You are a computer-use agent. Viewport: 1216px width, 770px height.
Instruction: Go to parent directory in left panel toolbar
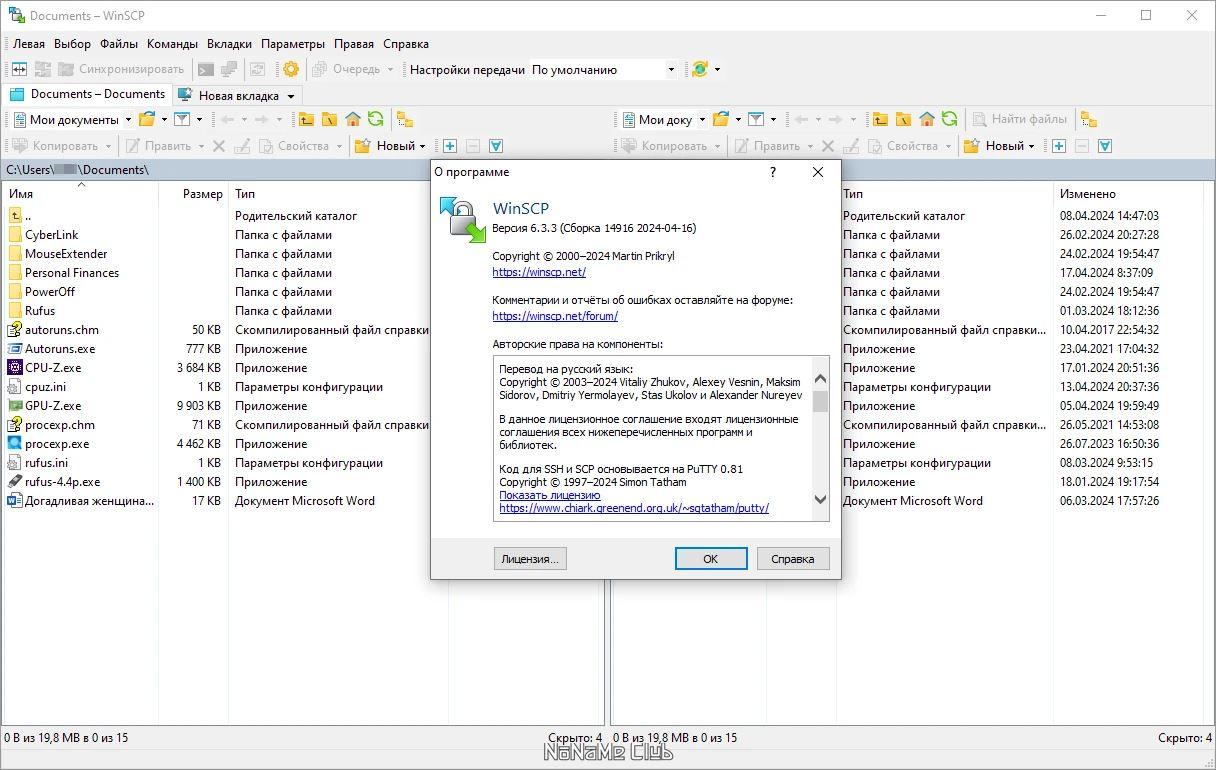306,119
